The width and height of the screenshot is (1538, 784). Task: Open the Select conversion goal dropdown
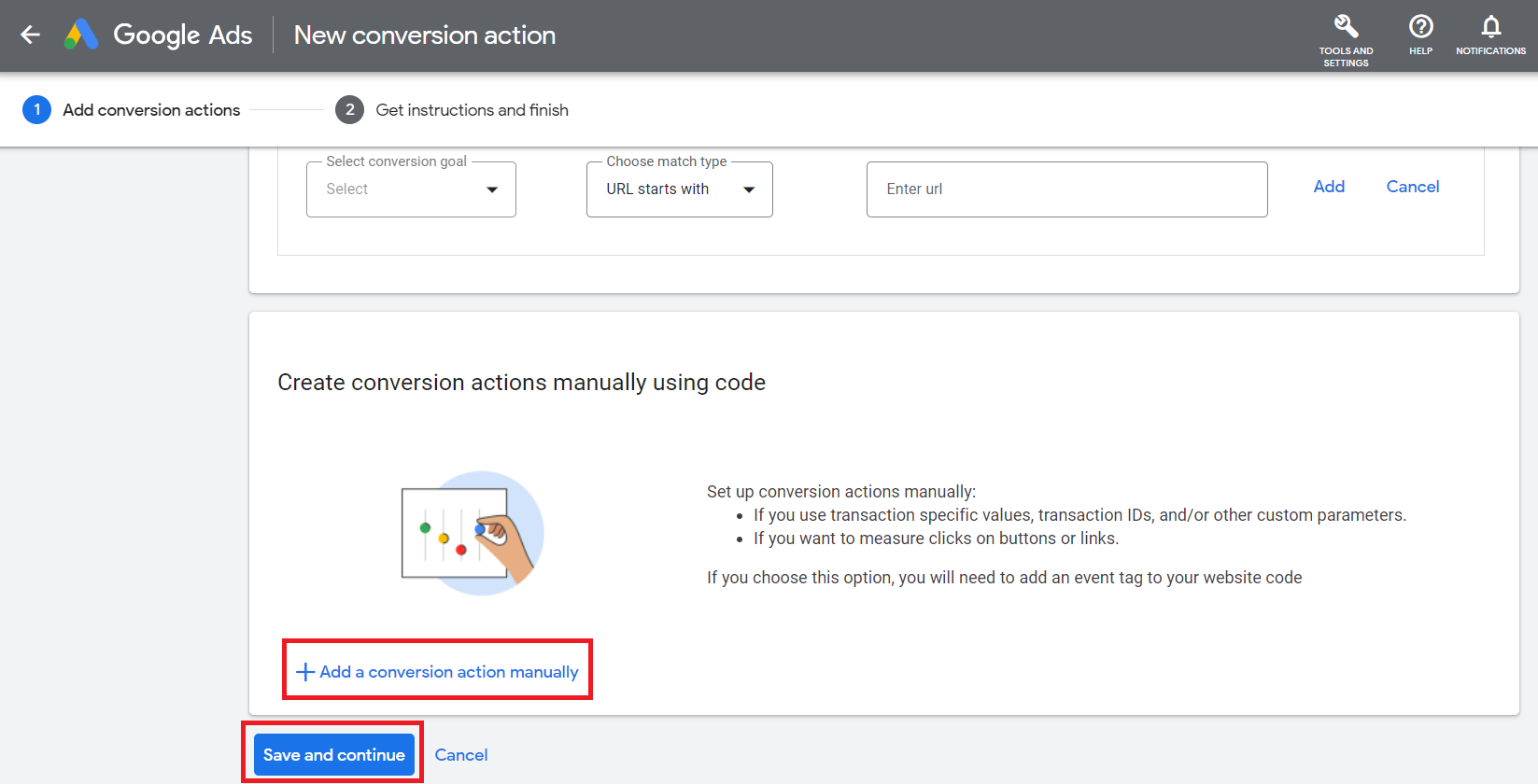point(411,189)
